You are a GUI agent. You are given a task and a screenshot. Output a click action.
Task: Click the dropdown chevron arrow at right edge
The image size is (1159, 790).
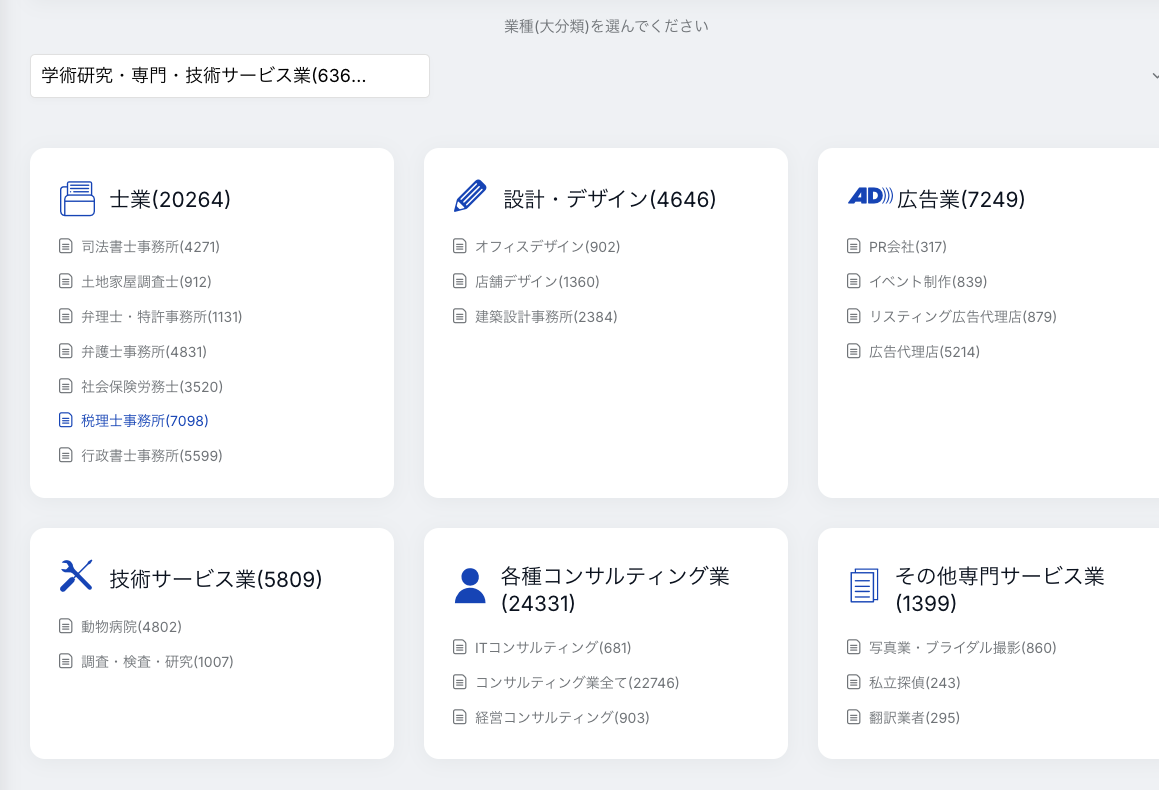pos(1155,76)
